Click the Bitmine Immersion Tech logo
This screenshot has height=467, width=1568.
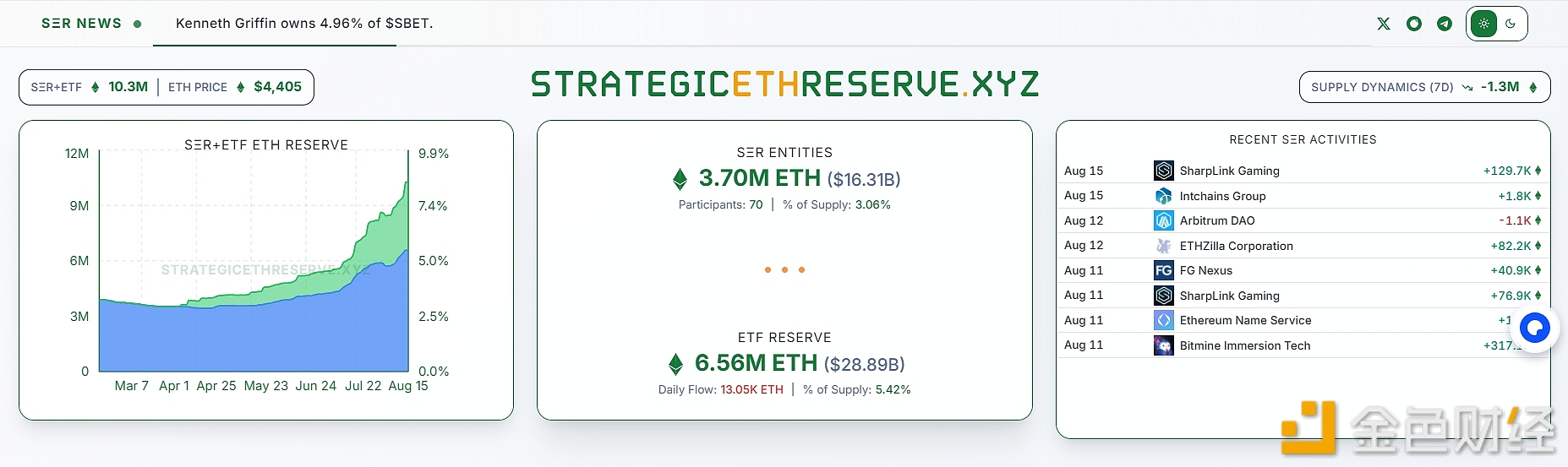pyautogui.click(x=1164, y=345)
